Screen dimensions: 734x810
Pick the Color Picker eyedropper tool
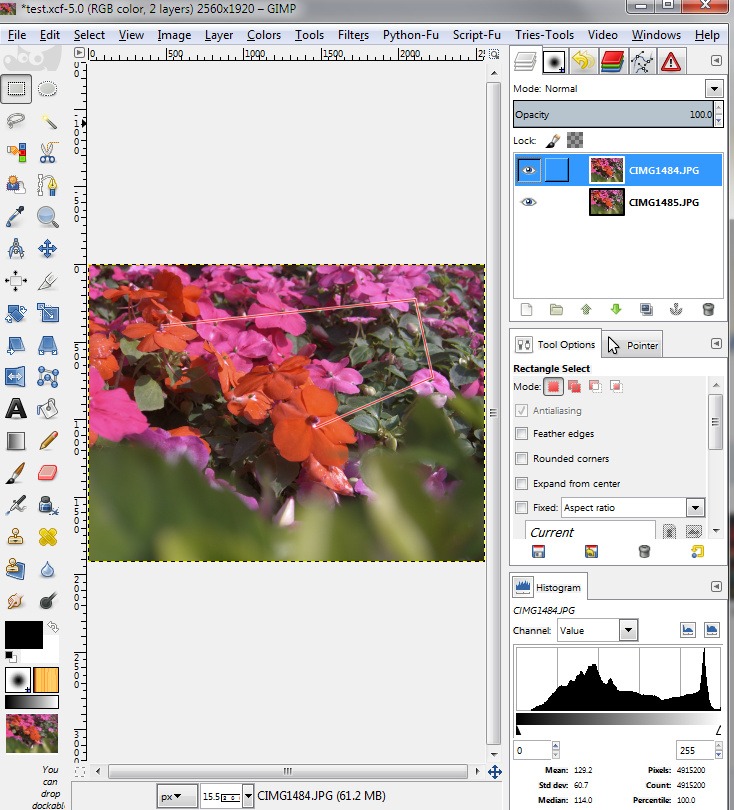[16, 217]
